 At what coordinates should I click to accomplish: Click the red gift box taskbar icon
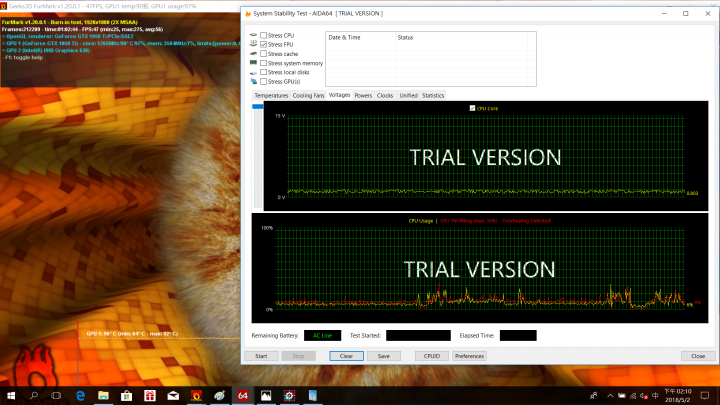tap(150, 395)
